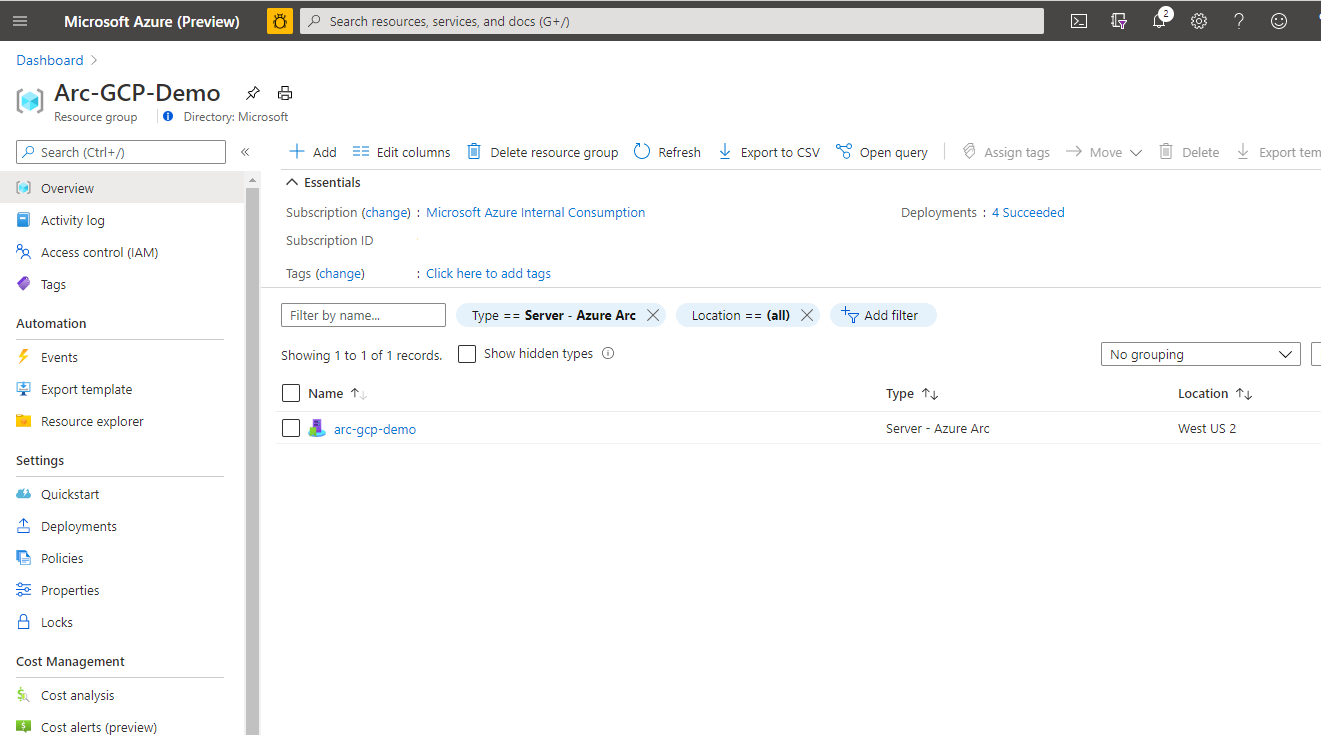The width and height of the screenshot is (1321, 735).
Task: Click the subscription (change) link
Action: tap(386, 212)
